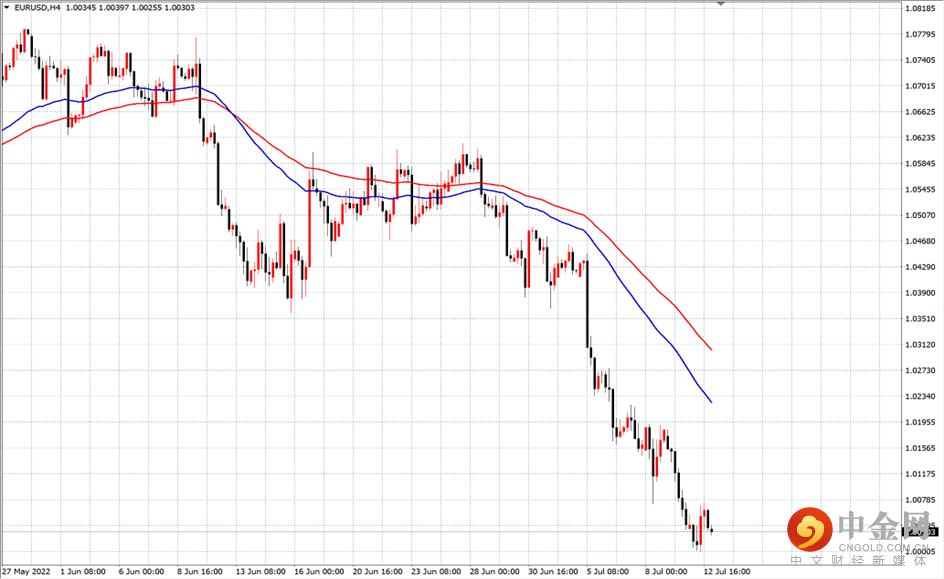
Task: Click the black current price tag on axis
Action: [x=921, y=531]
